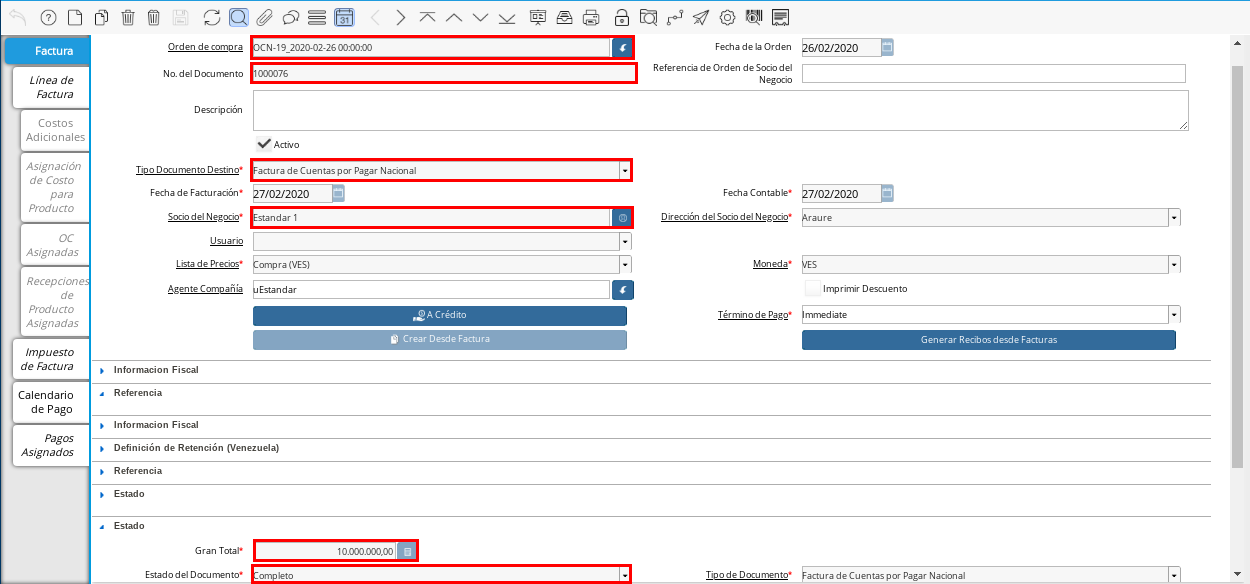
Task: Click the Undo changes arrow icon
Action: pos(18,17)
